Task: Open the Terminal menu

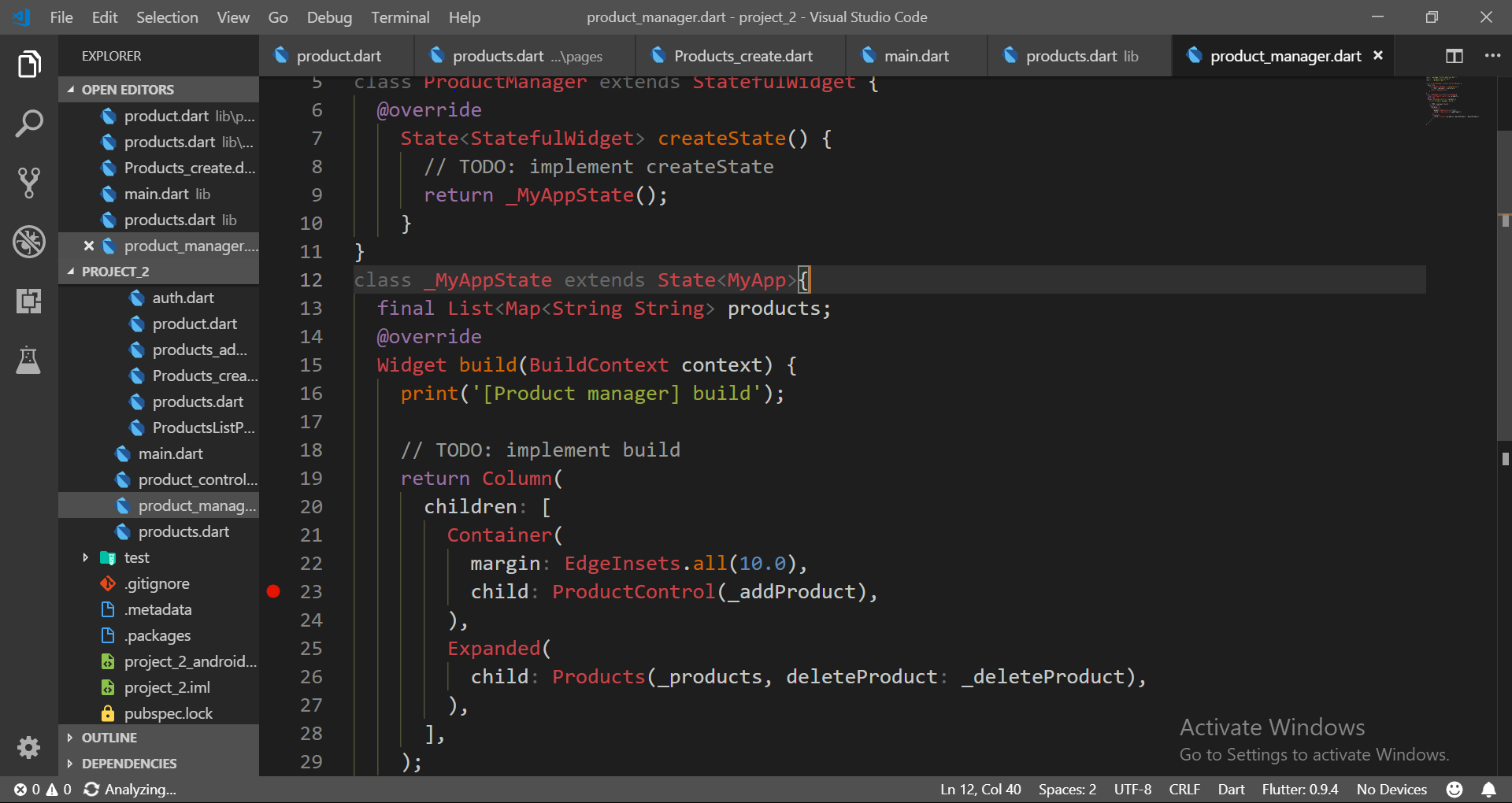Action: [x=400, y=17]
